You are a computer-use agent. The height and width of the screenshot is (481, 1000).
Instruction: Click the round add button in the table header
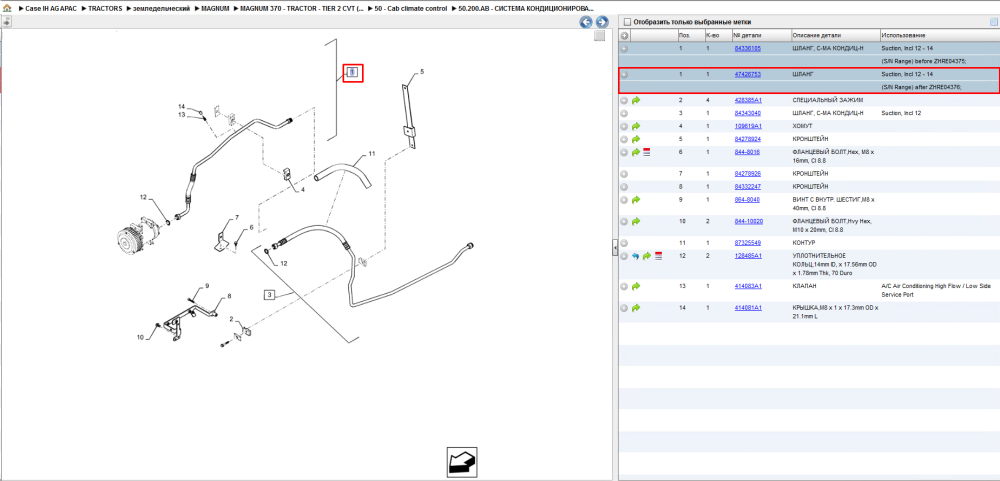point(624,36)
